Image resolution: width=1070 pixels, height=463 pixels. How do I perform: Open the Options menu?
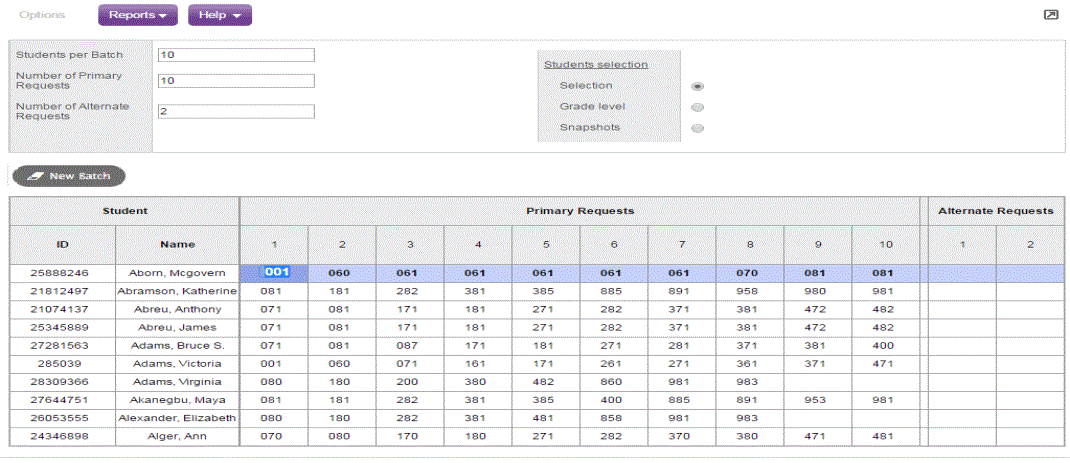click(x=46, y=15)
